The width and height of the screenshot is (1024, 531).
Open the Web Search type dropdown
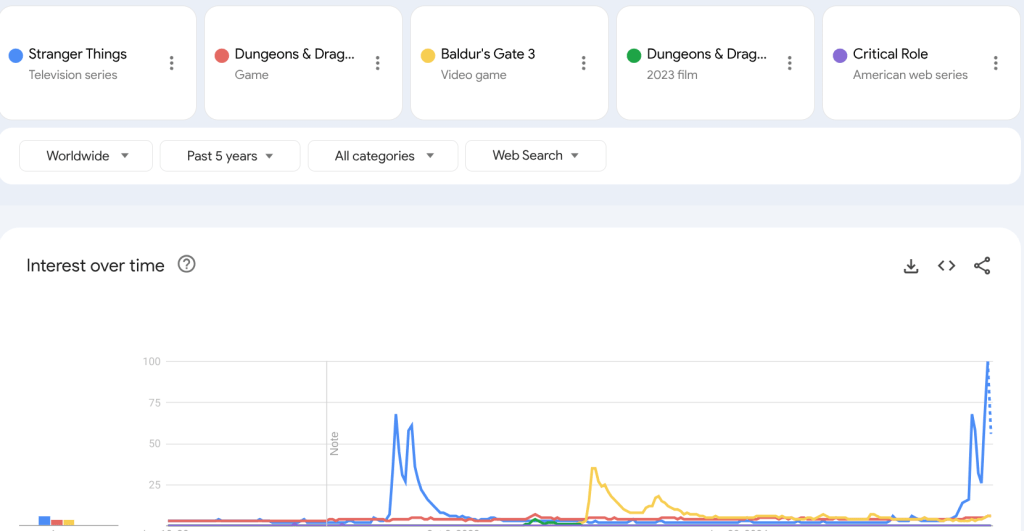[536, 156]
